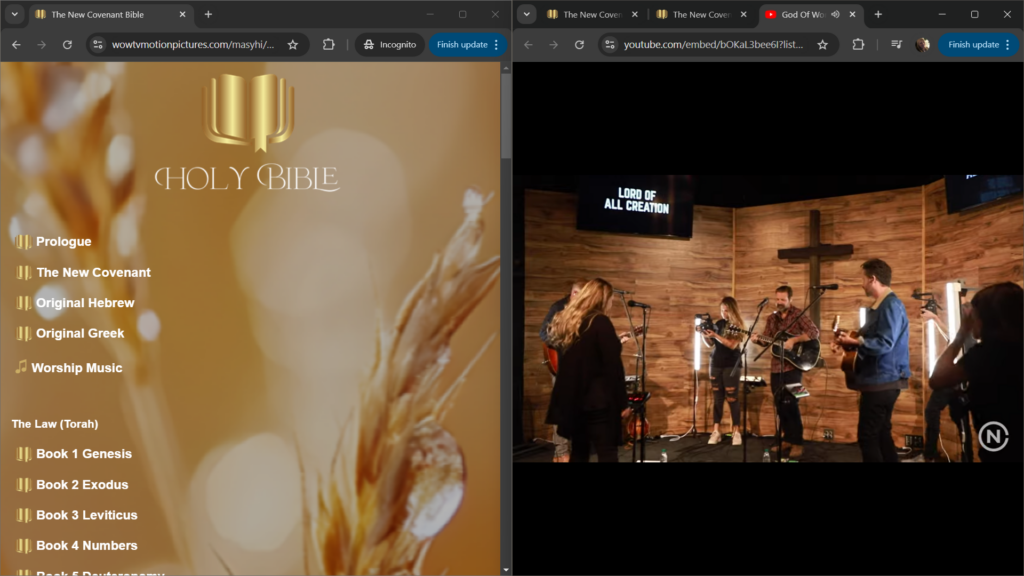Viewport: 1024px width, 576px height.
Task: Expand tab search chevron in the YouTube window
Action: (x=527, y=15)
